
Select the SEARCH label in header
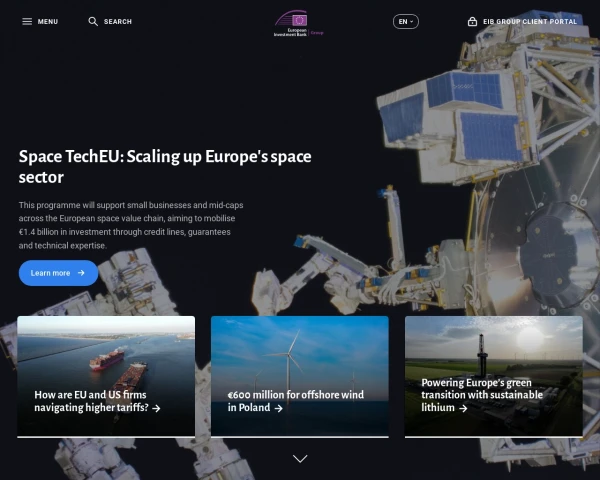(118, 22)
